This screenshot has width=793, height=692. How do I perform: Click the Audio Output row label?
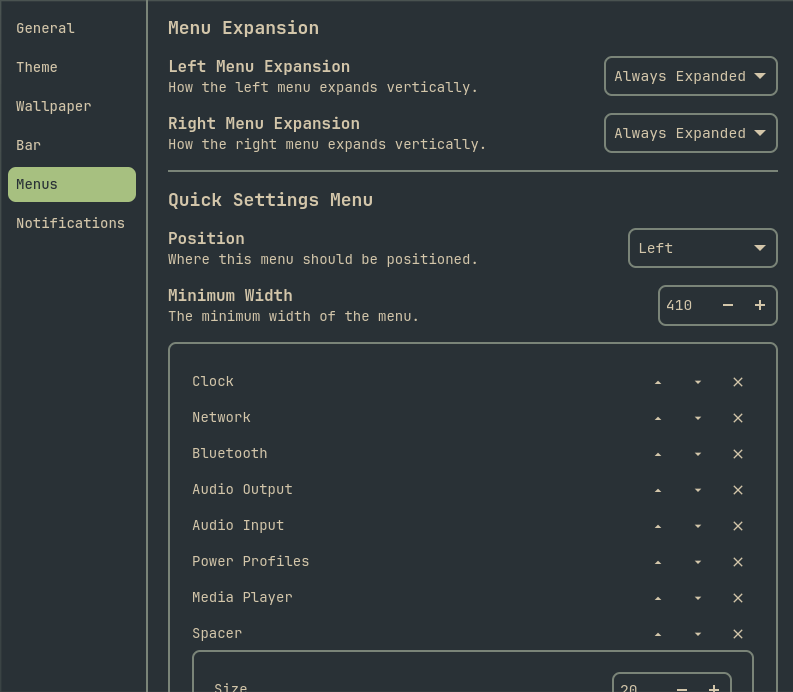(x=242, y=490)
